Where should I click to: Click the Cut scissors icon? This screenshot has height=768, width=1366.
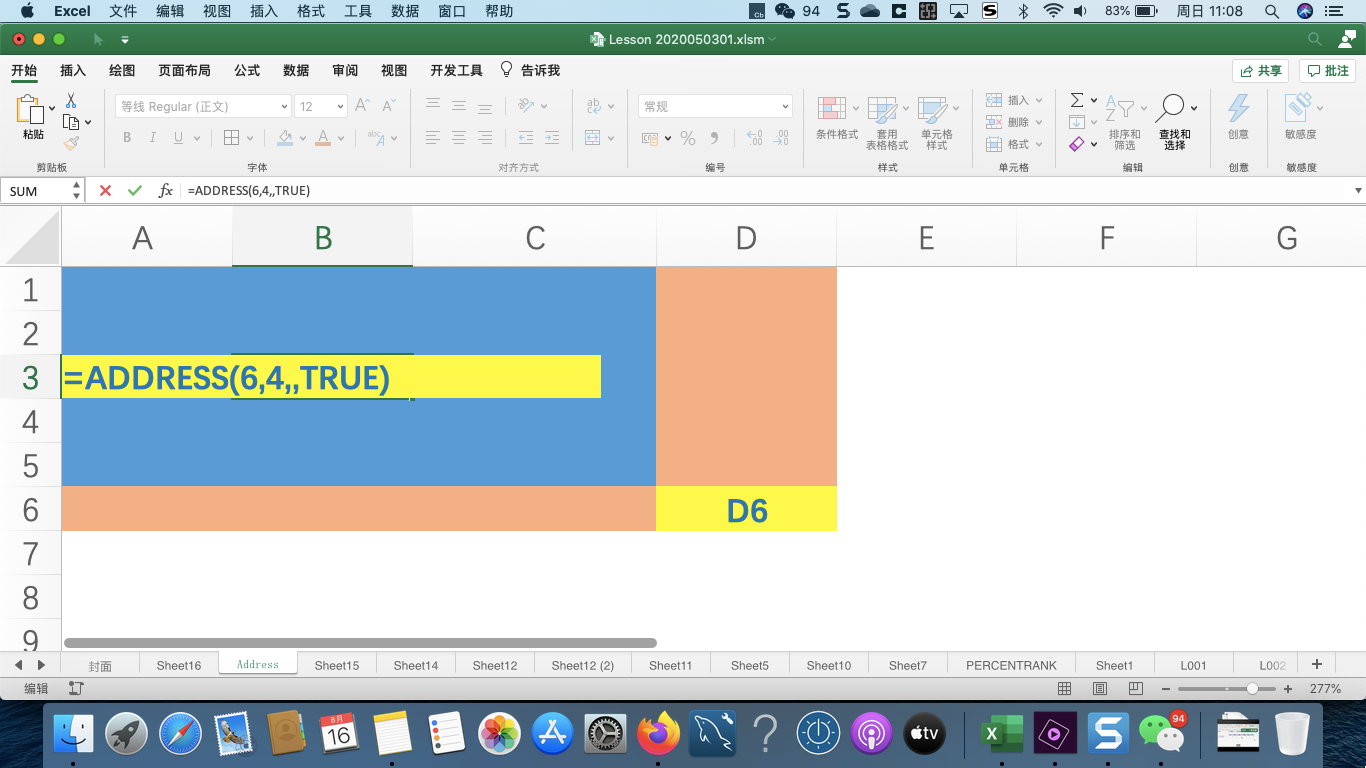(x=71, y=101)
